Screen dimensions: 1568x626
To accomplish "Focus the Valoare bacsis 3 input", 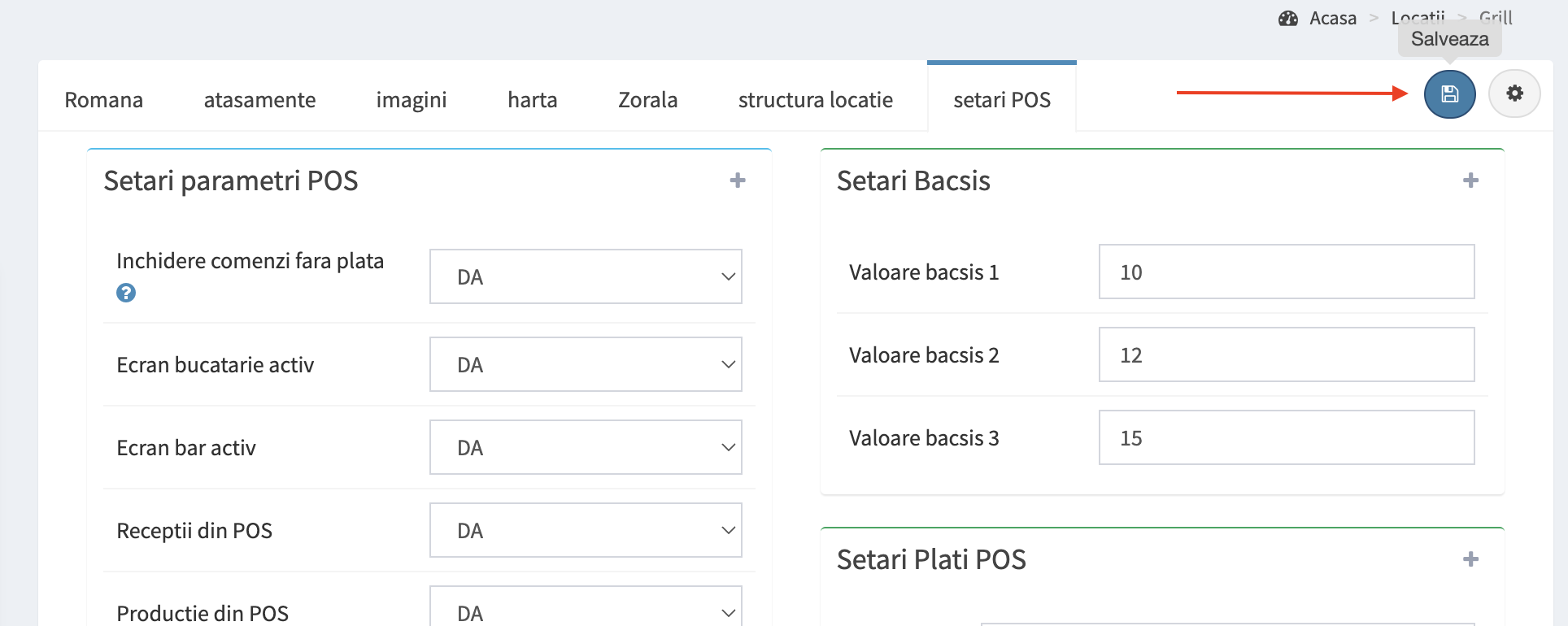I will pyautogui.click(x=1286, y=438).
